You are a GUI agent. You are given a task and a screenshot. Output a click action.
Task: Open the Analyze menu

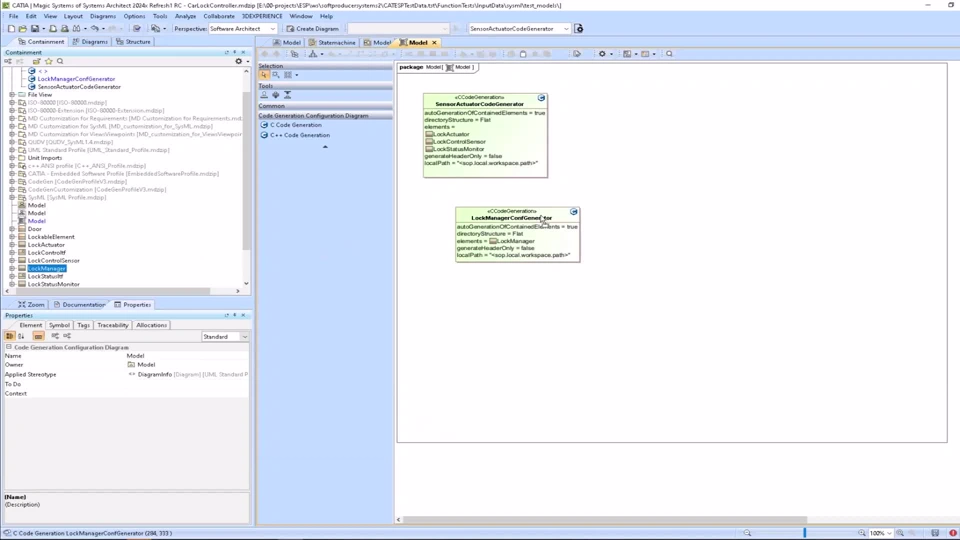[x=186, y=17]
